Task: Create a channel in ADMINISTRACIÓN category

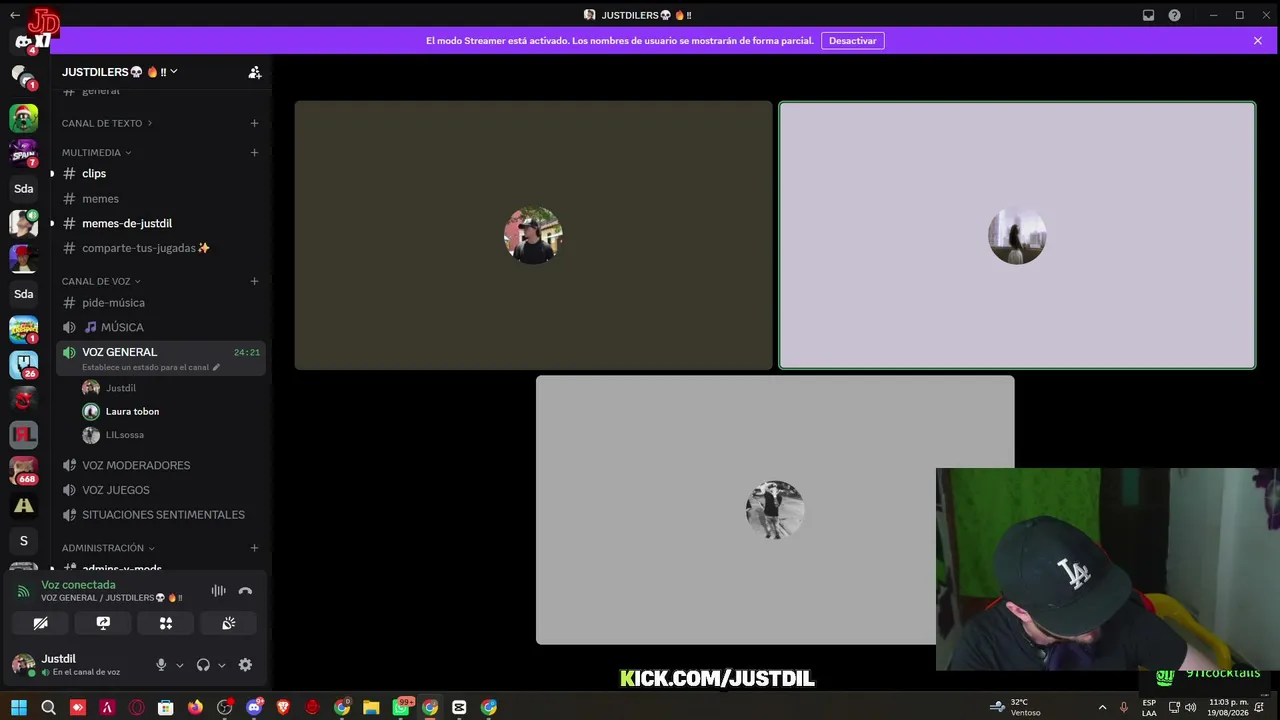Action: tap(254, 548)
